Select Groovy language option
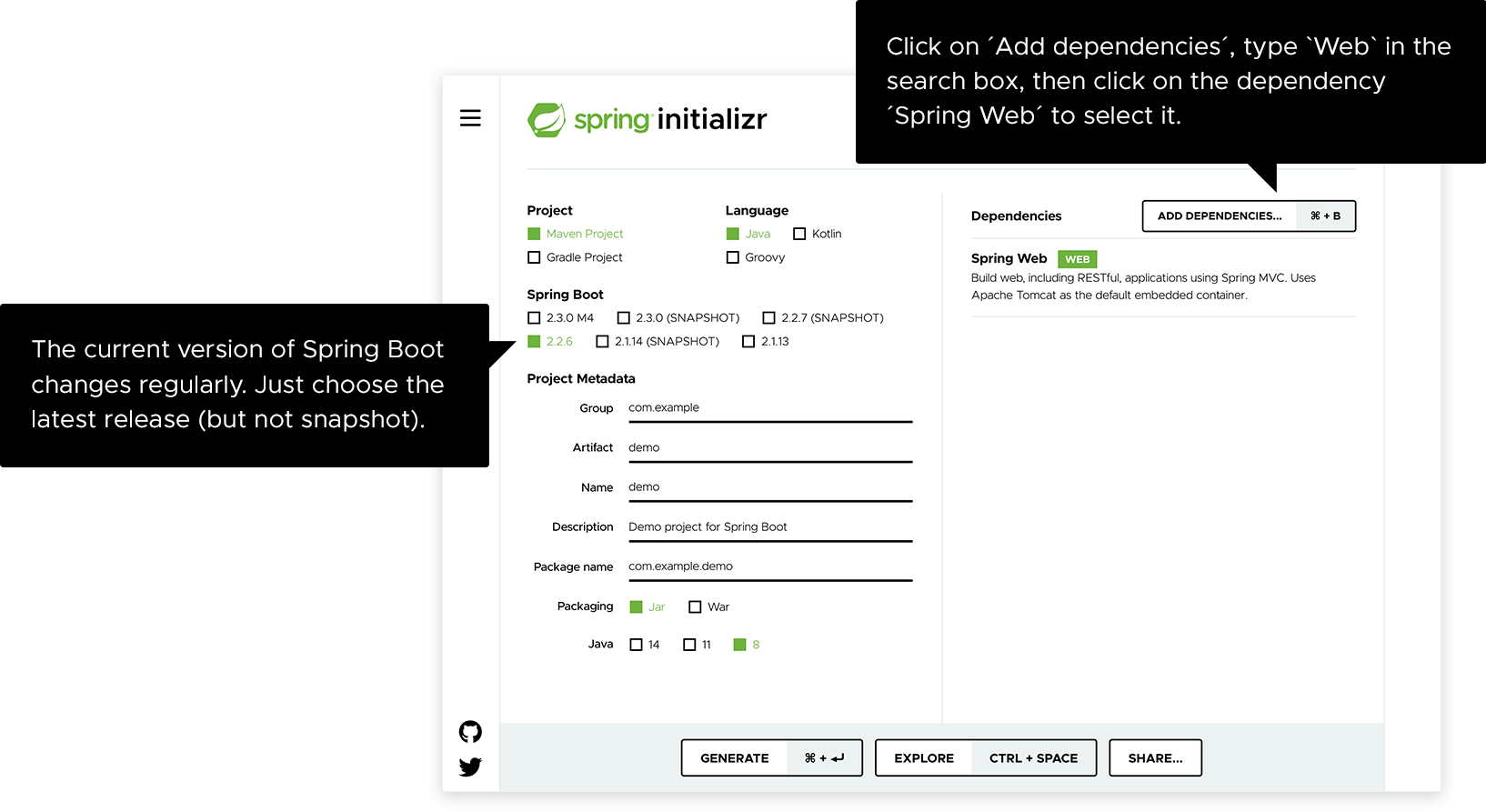Viewport: 1486px width, 812px height. (x=733, y=257)
